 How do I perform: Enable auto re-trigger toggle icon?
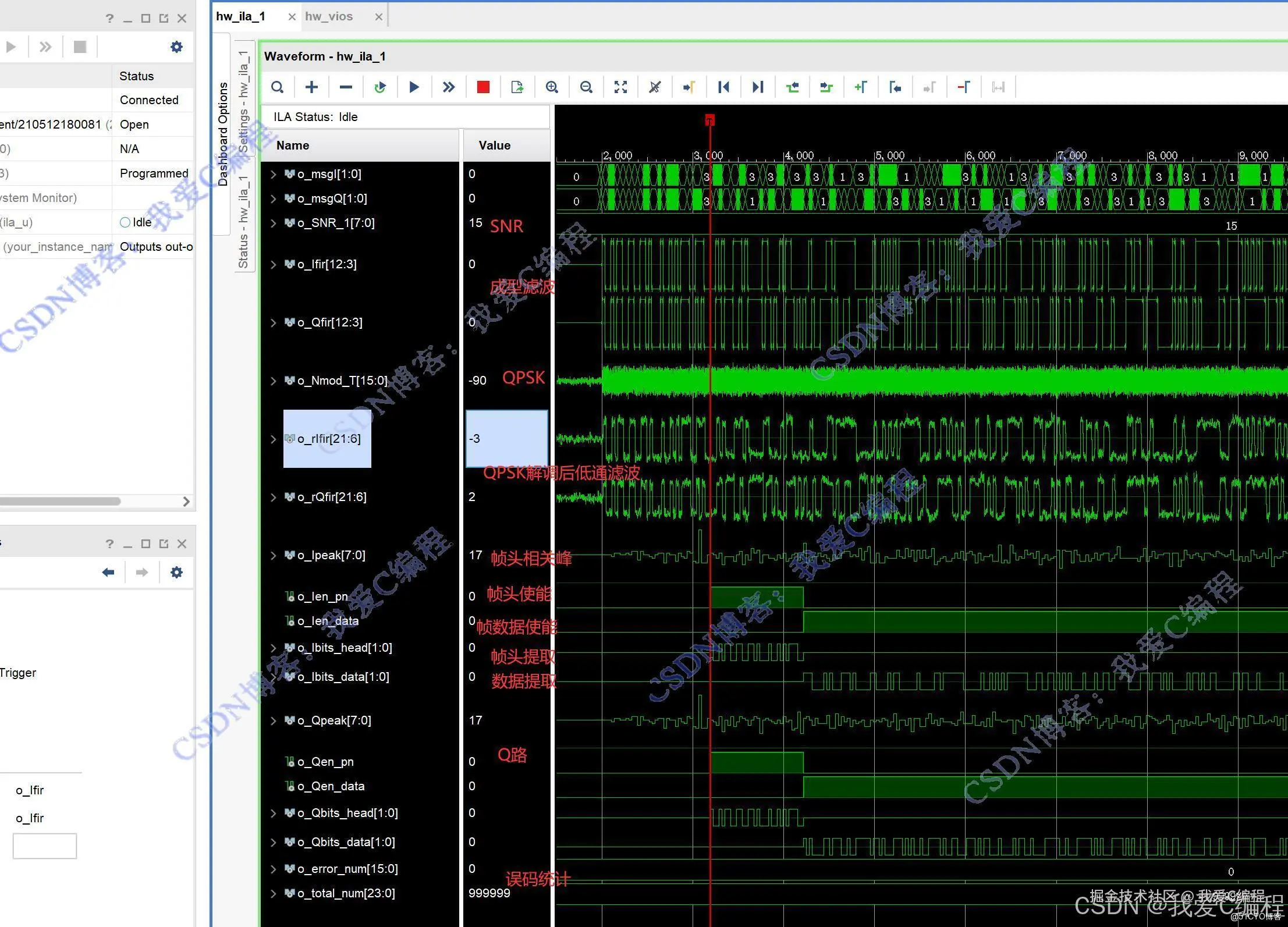point(380,87)
